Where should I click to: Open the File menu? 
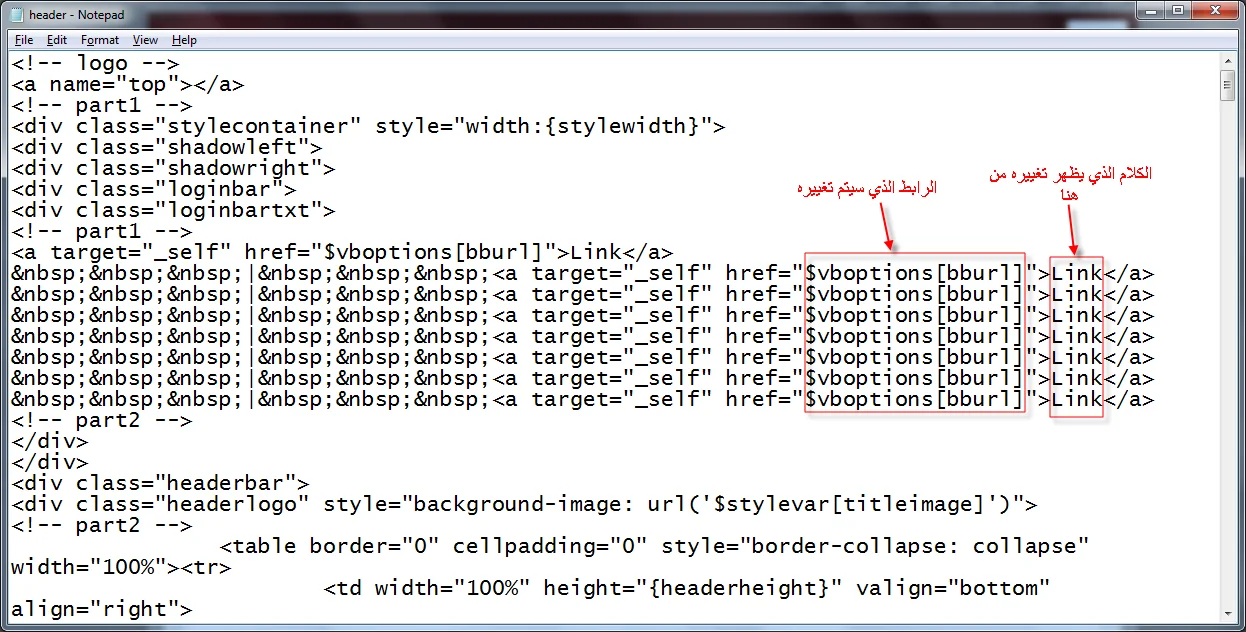click(23, 40)
